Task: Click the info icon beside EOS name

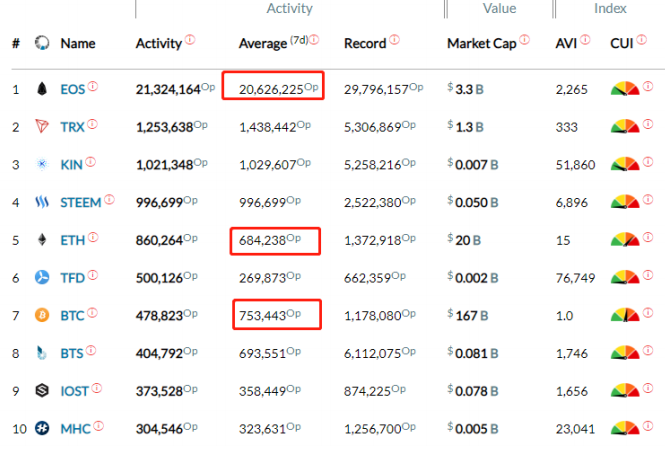Action: click(93, 86)
